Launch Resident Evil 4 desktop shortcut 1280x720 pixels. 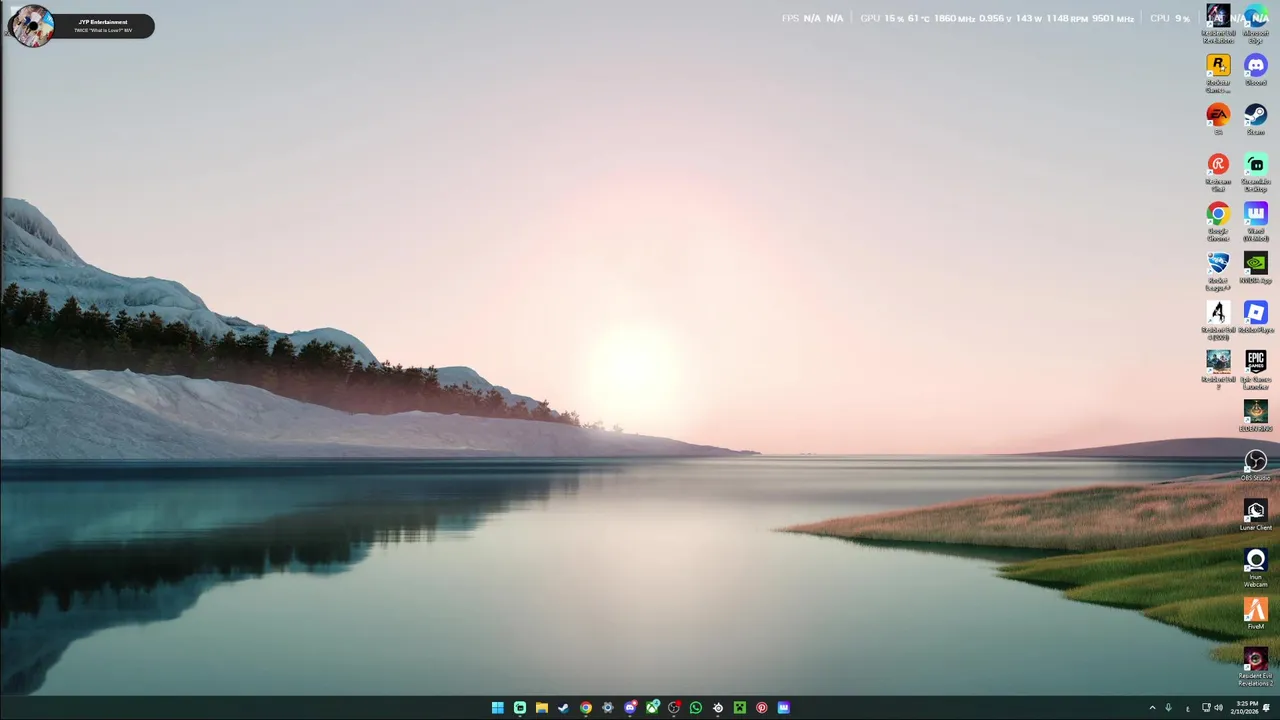pyautogui.click(x=1218, y=321)
